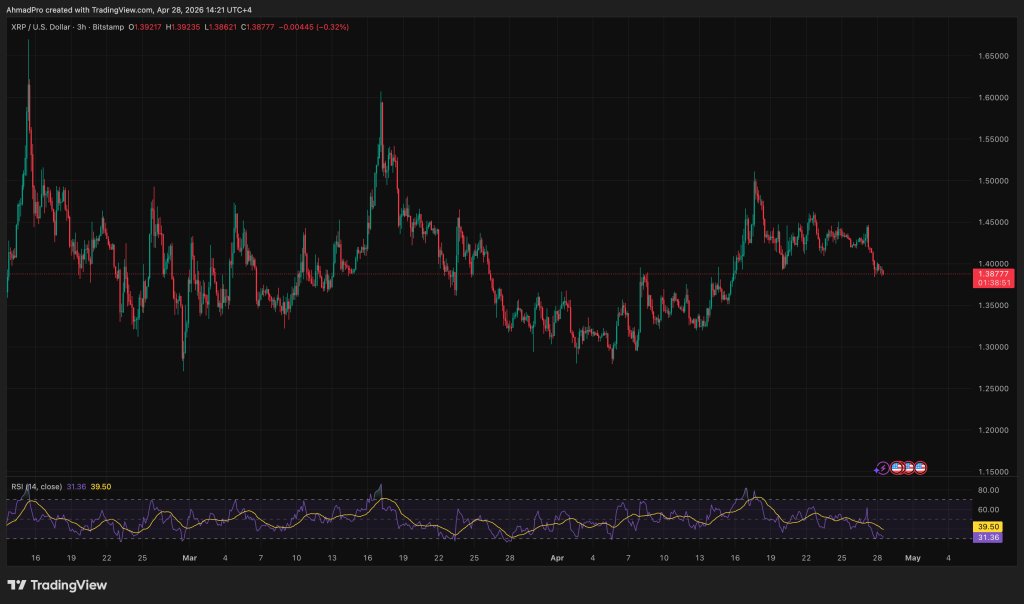Click the middle US flag event icon
The width and height of the screenshot is (1024, 604).
click(909, 467)
